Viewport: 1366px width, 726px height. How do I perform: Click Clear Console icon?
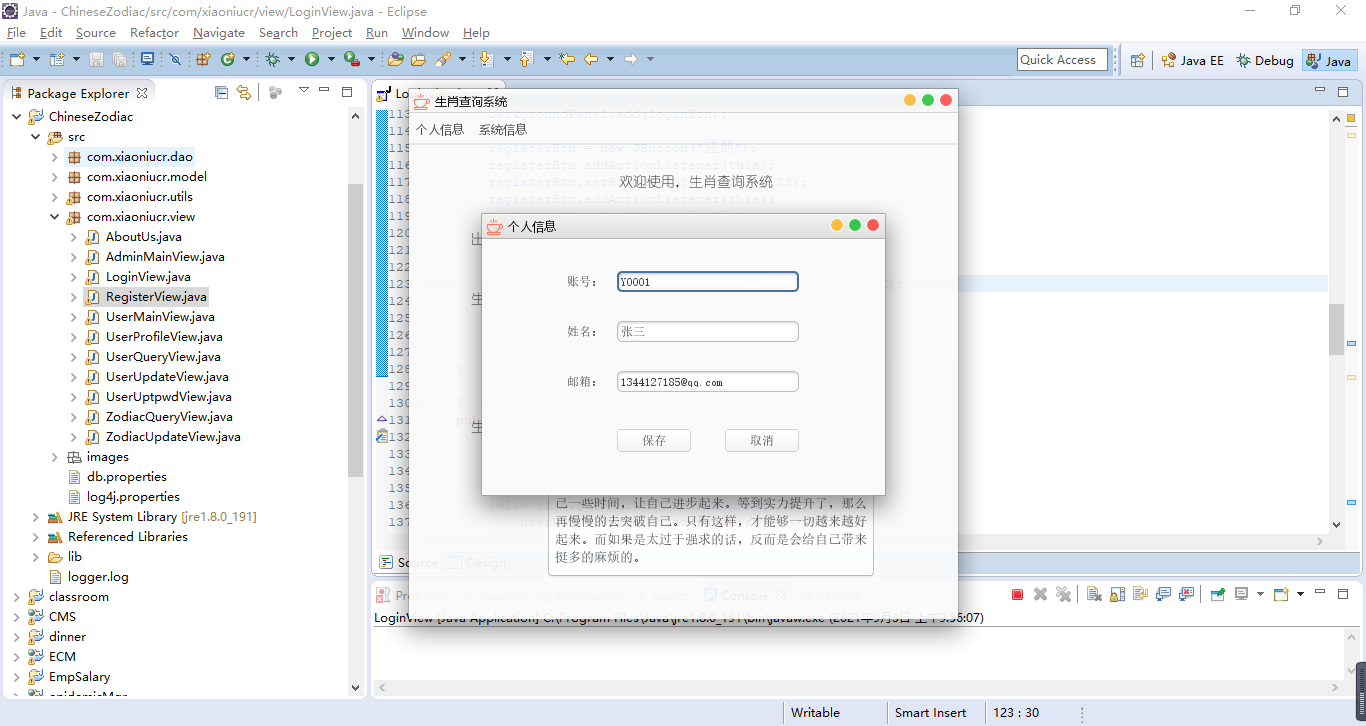coord(1094,594)
